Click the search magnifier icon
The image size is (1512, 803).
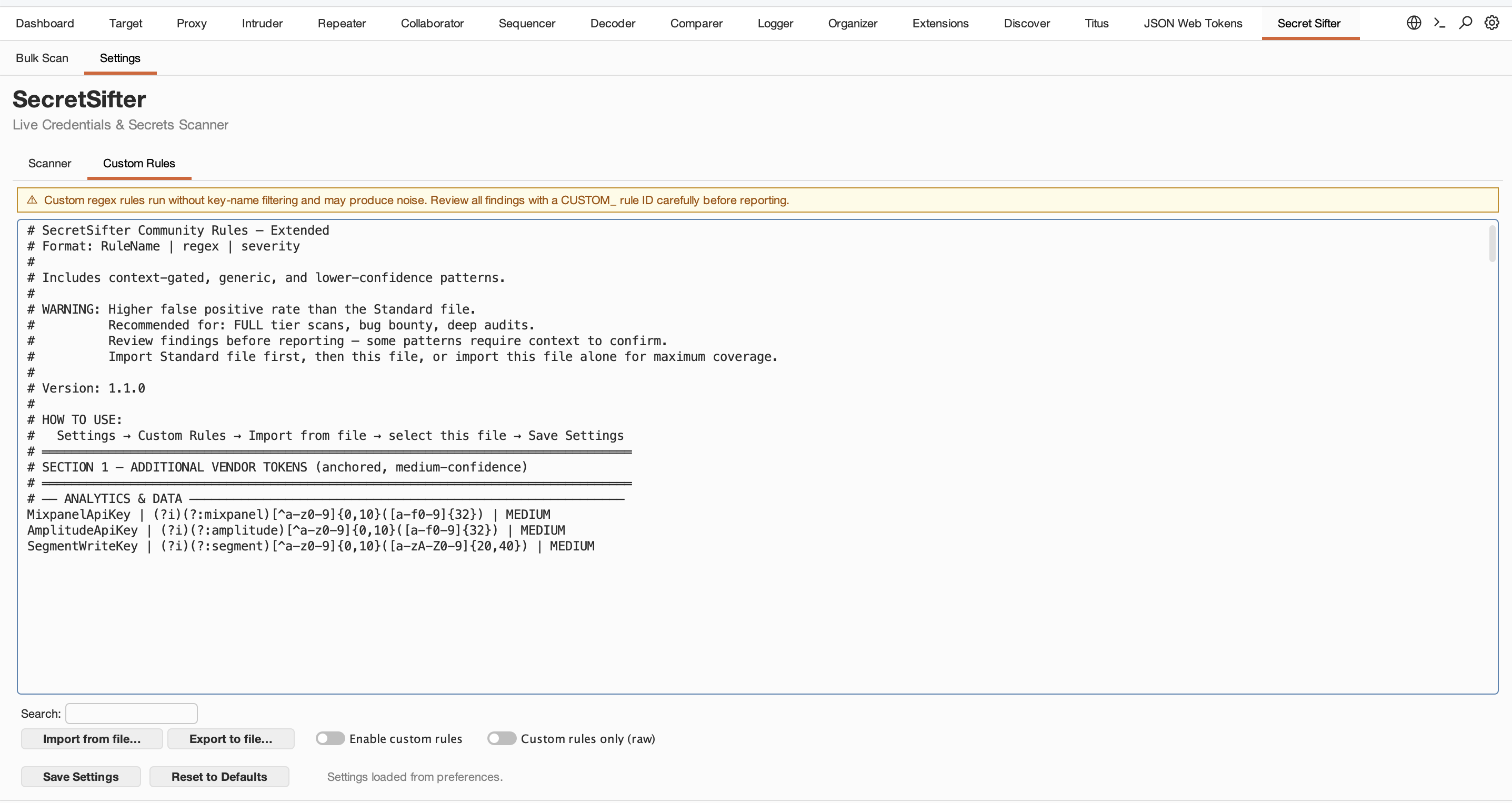click(x=1466, y=23)
